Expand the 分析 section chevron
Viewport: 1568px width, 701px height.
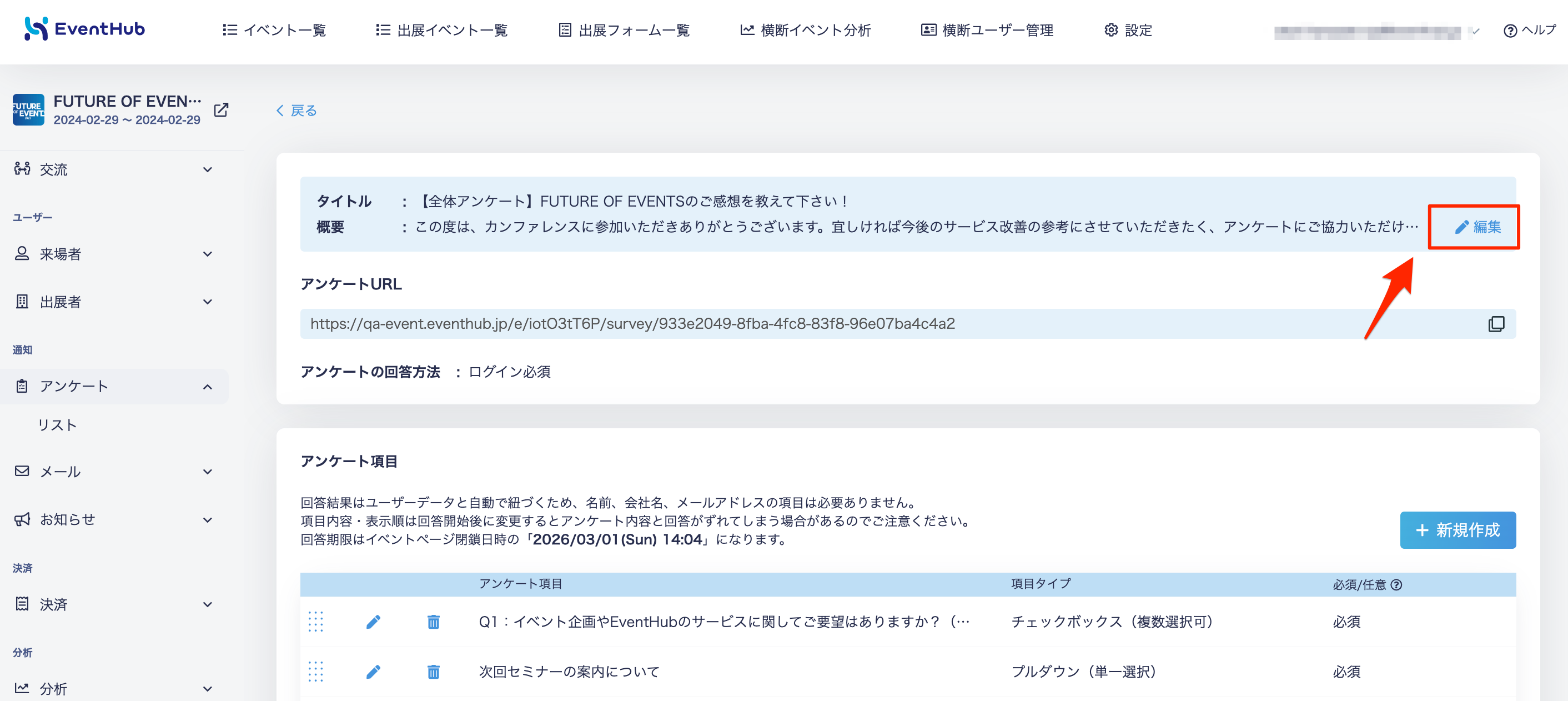[208, 689]
